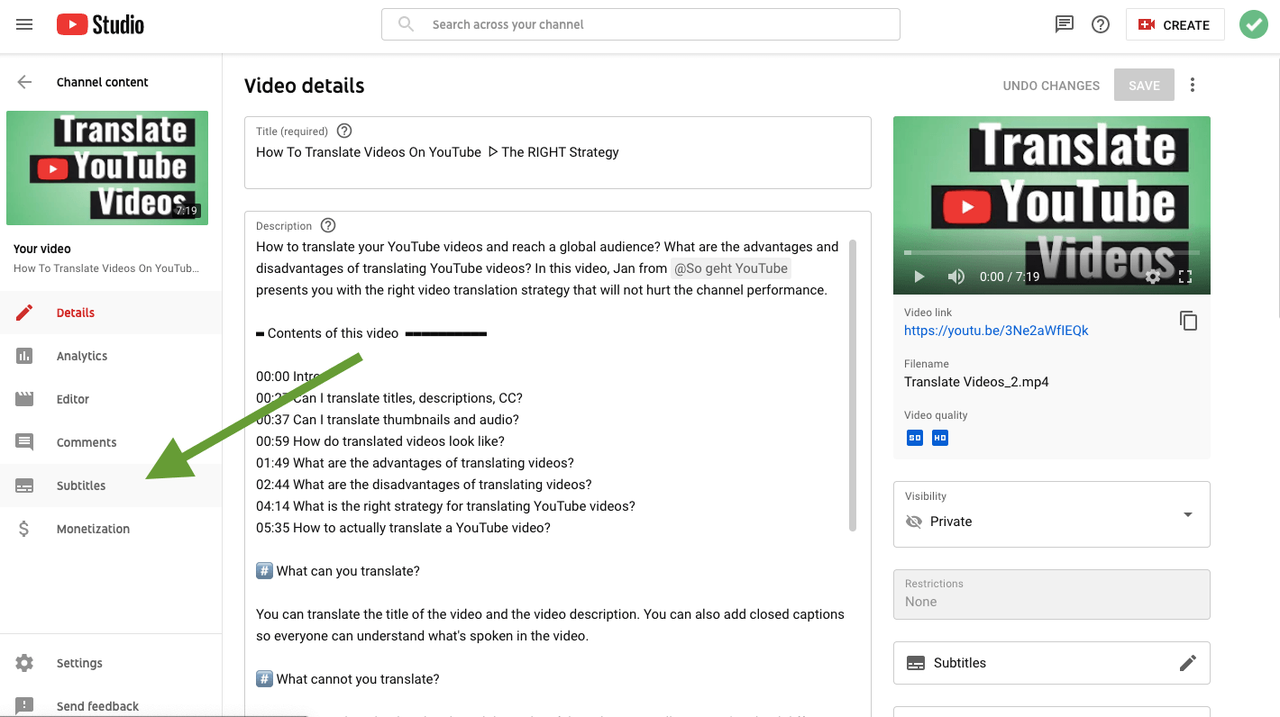Open Editor in the sidebar
1280x717 pixels.
click(111, 399)
